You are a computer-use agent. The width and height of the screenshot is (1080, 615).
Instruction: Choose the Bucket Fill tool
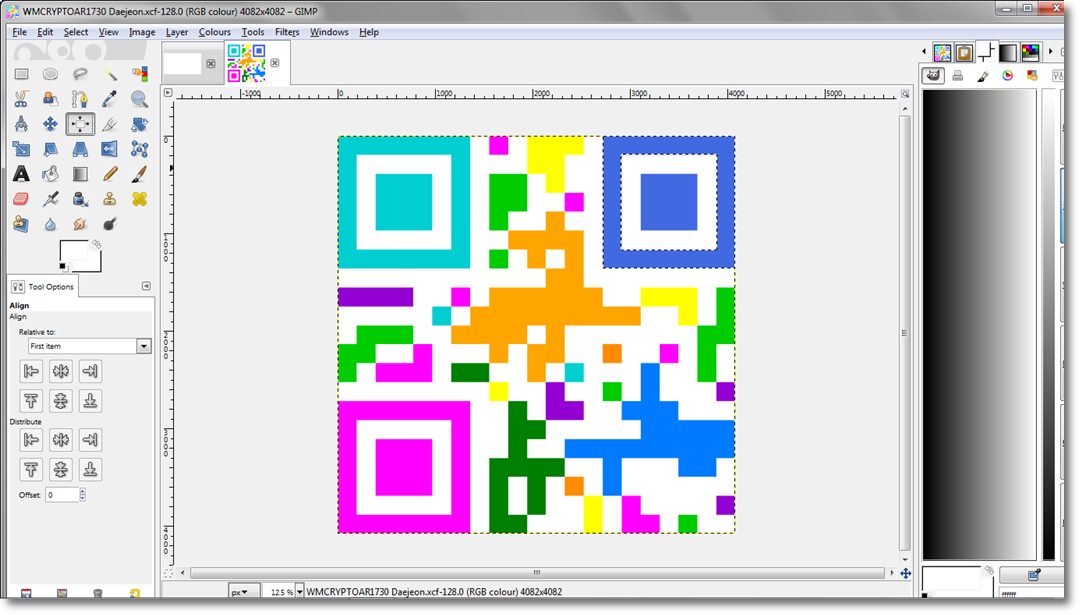[50, 174]
